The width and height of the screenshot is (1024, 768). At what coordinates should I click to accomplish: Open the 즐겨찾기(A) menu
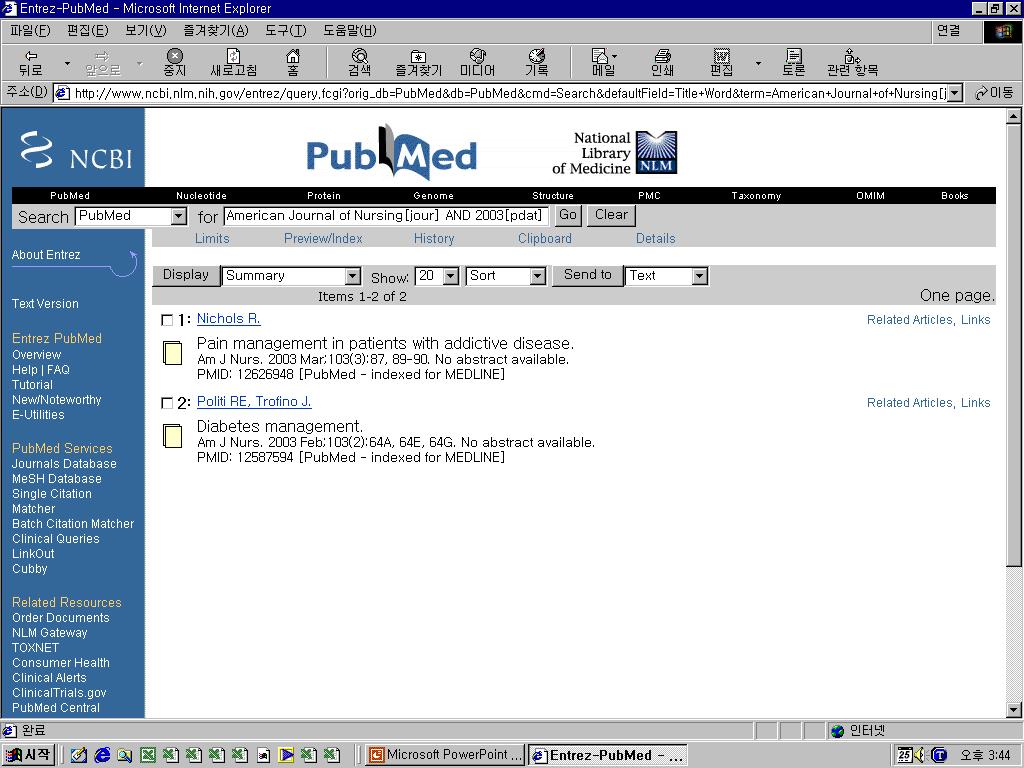(x=216, y=31)
